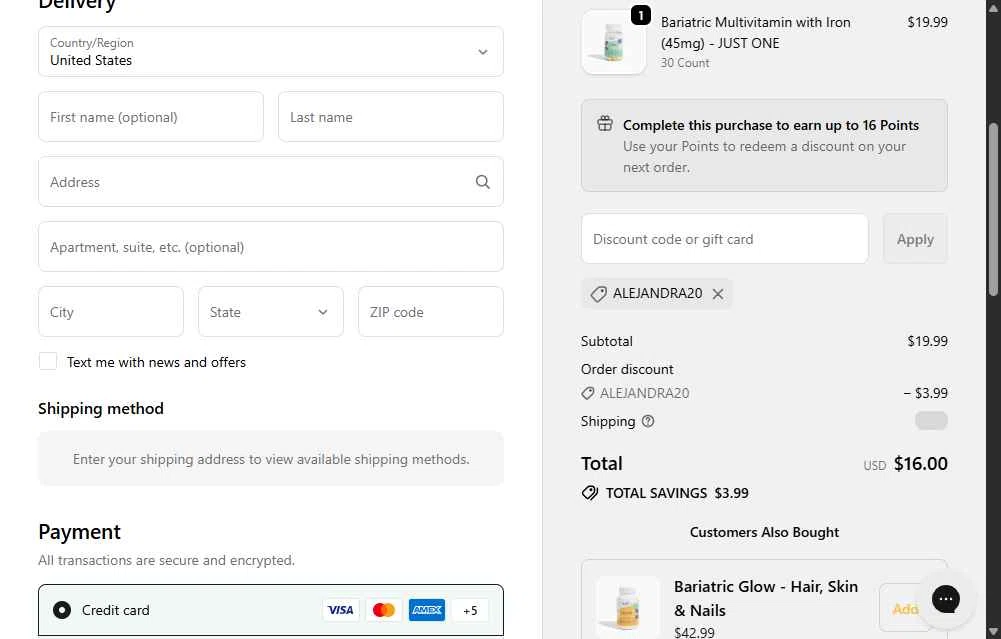Click the Bariatric Glow product thumbnail

click(628, 607)
